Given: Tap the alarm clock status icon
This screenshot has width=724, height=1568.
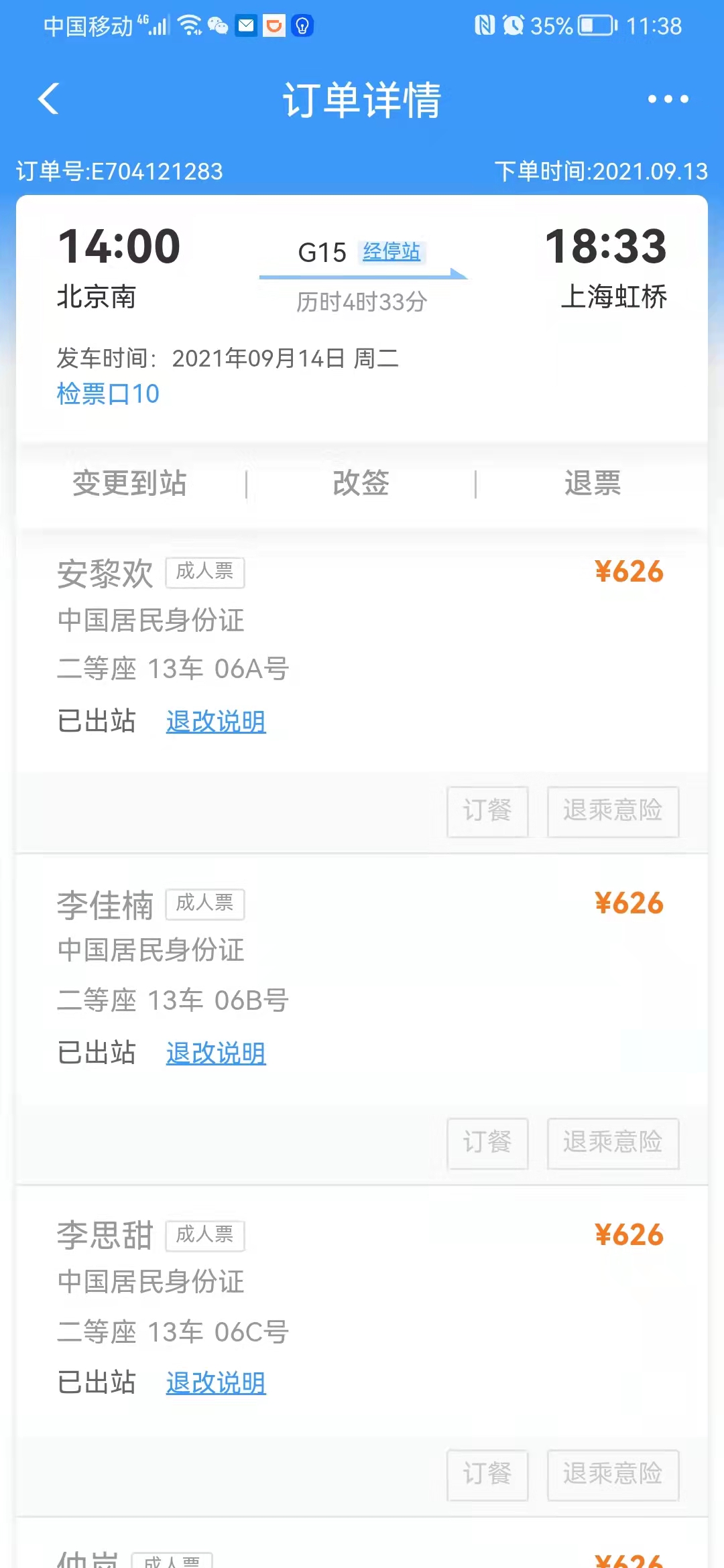Looking at the screenshot, I should [x=514, y=26].
